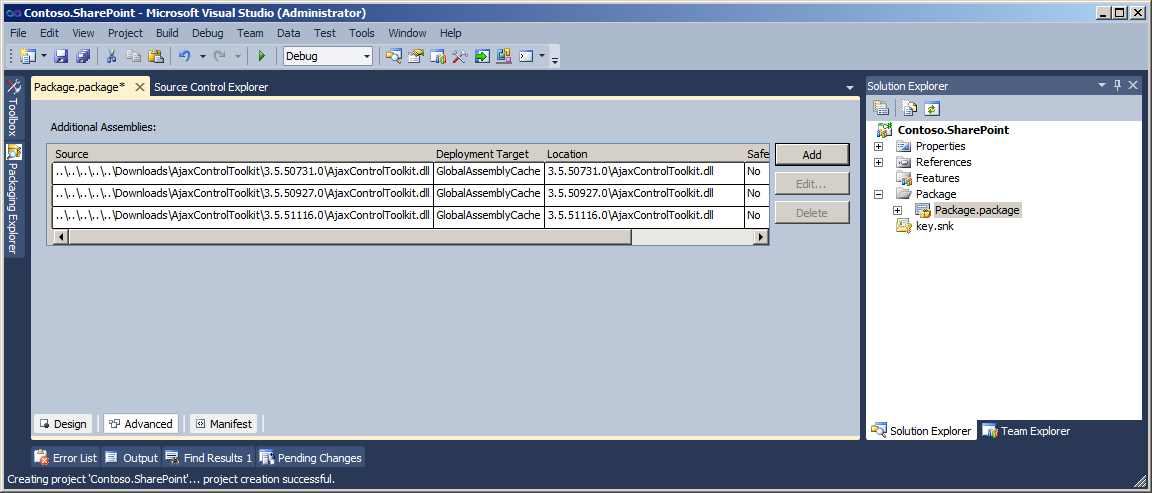Open the Toolbox side panel

pos(15,108)
